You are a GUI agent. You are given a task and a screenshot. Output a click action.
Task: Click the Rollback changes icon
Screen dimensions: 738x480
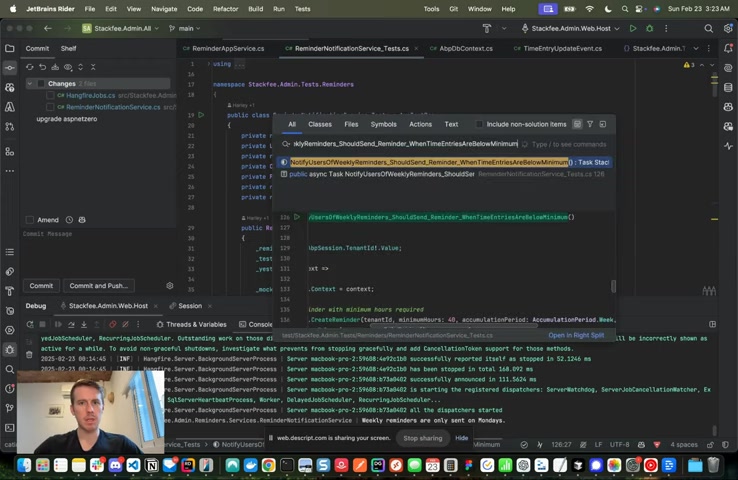tap(42, 67)
